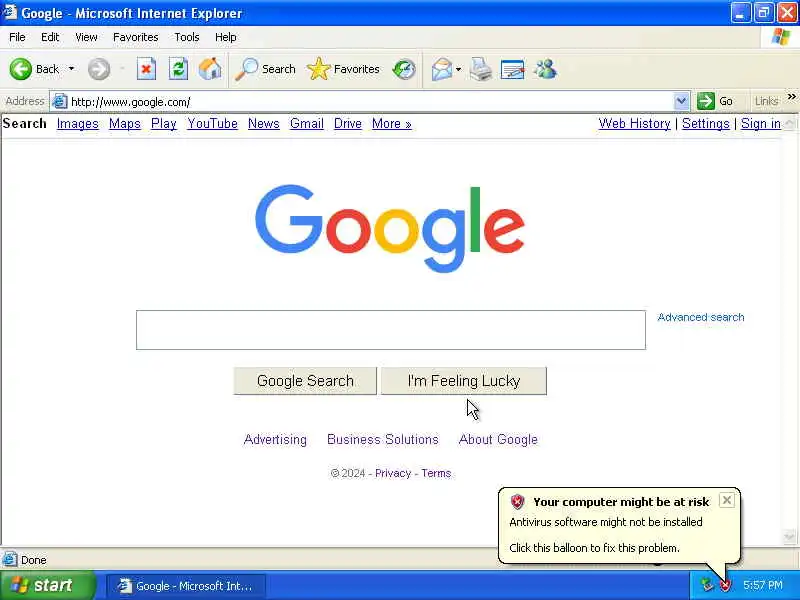Screen dimensions: 800x600
Task: Open the View menu
Action: pos(86,37)
